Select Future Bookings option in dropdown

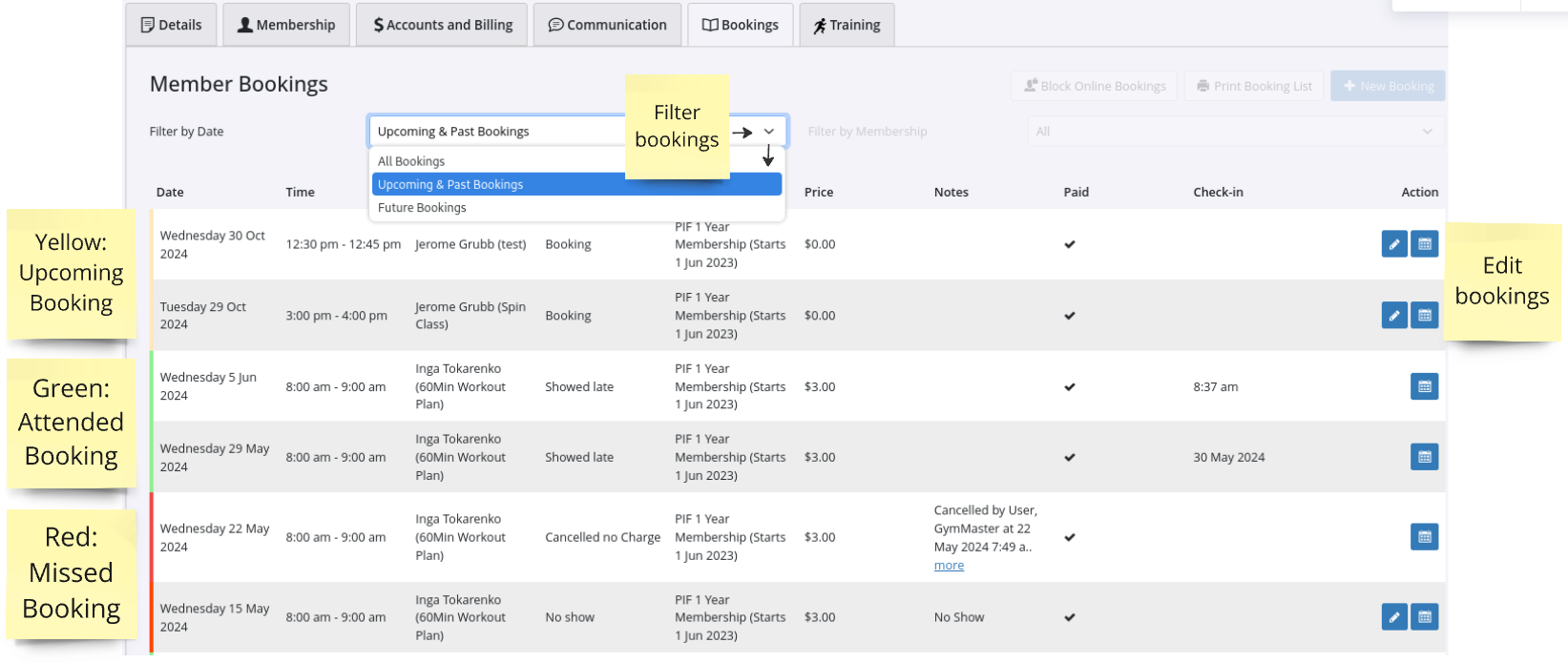(422, 208)
